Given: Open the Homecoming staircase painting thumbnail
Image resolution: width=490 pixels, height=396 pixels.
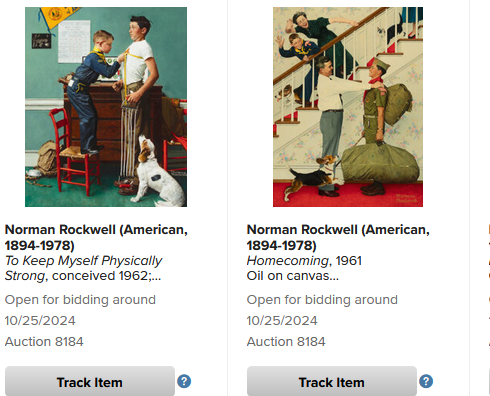Looking at the screenshot, I should click(348, 107).
